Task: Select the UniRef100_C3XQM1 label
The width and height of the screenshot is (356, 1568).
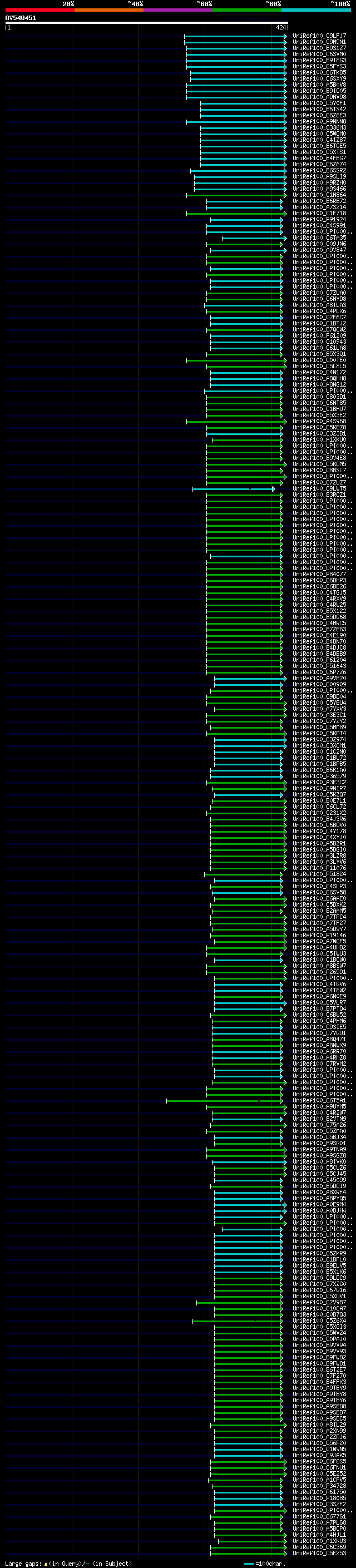Action: coord(319,745)
